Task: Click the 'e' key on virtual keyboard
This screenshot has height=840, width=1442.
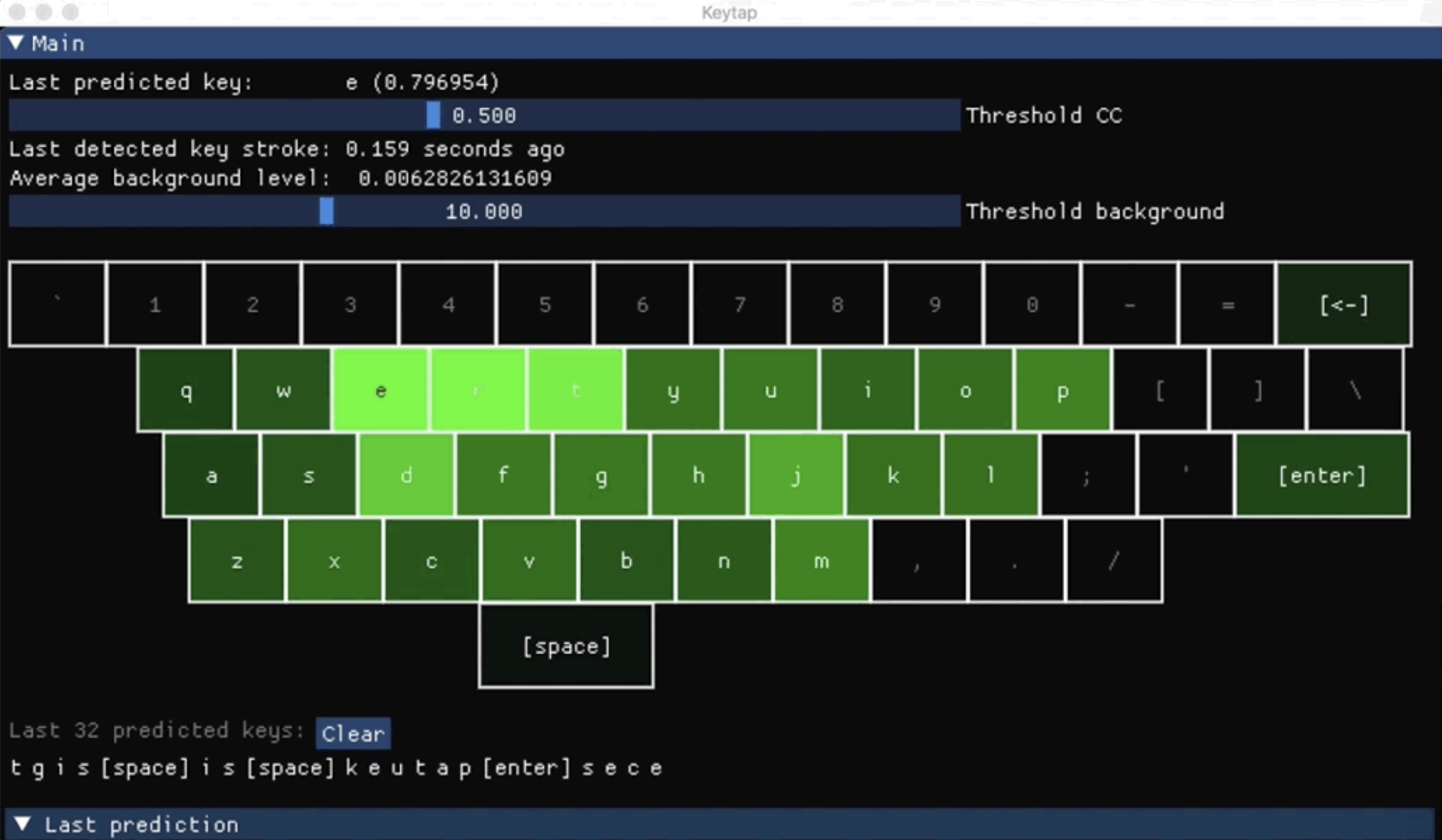Action: point(381,390)
